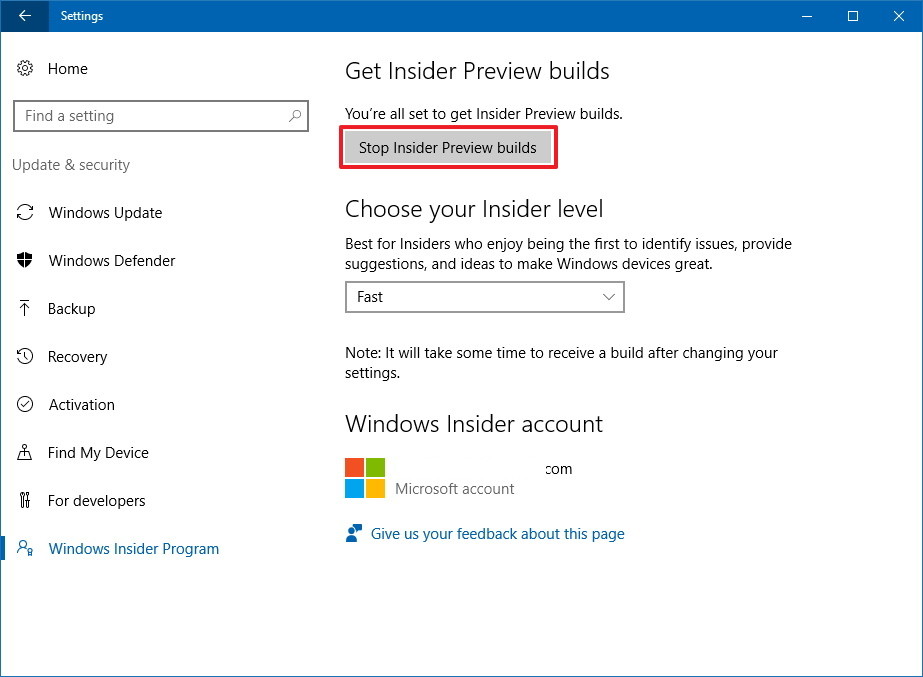This screenshot has width=923, height=677.
Task: Select the Windows Update sync icon
Action: tap(26, 212)
